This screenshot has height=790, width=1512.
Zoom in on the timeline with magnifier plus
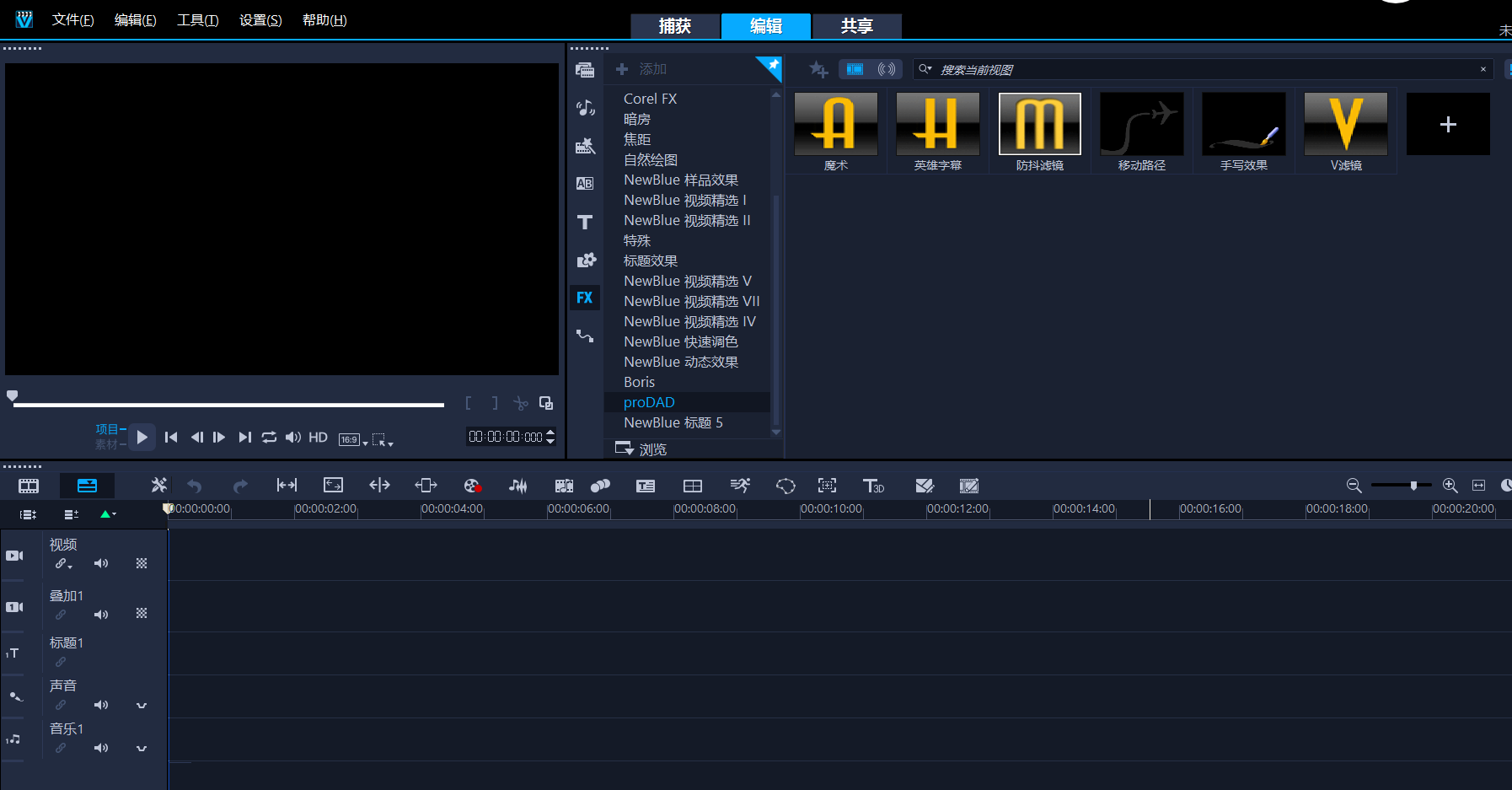pyautogui.click(x=1450, y=486)
